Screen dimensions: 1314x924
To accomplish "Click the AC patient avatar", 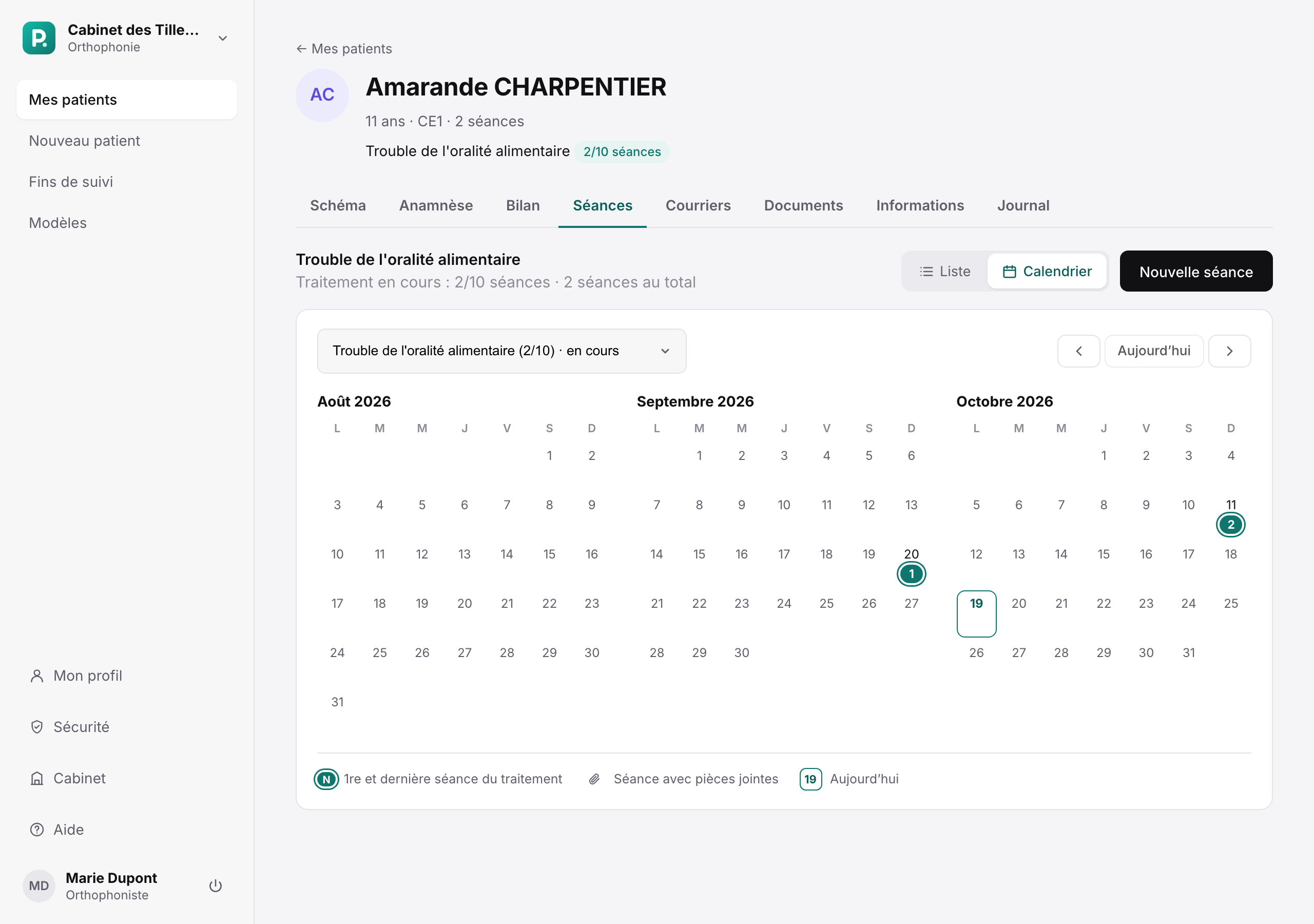I will click(x=322, y=95).
